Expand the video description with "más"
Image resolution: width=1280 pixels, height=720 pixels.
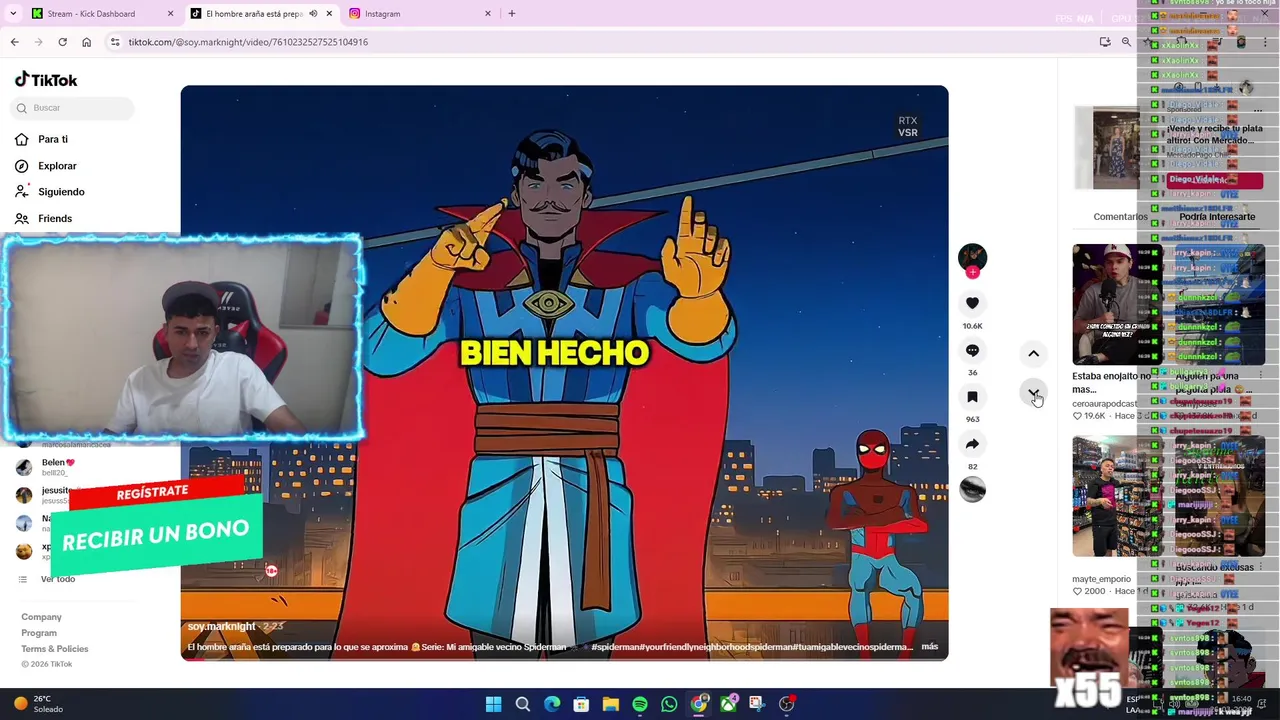pos(930,647)
